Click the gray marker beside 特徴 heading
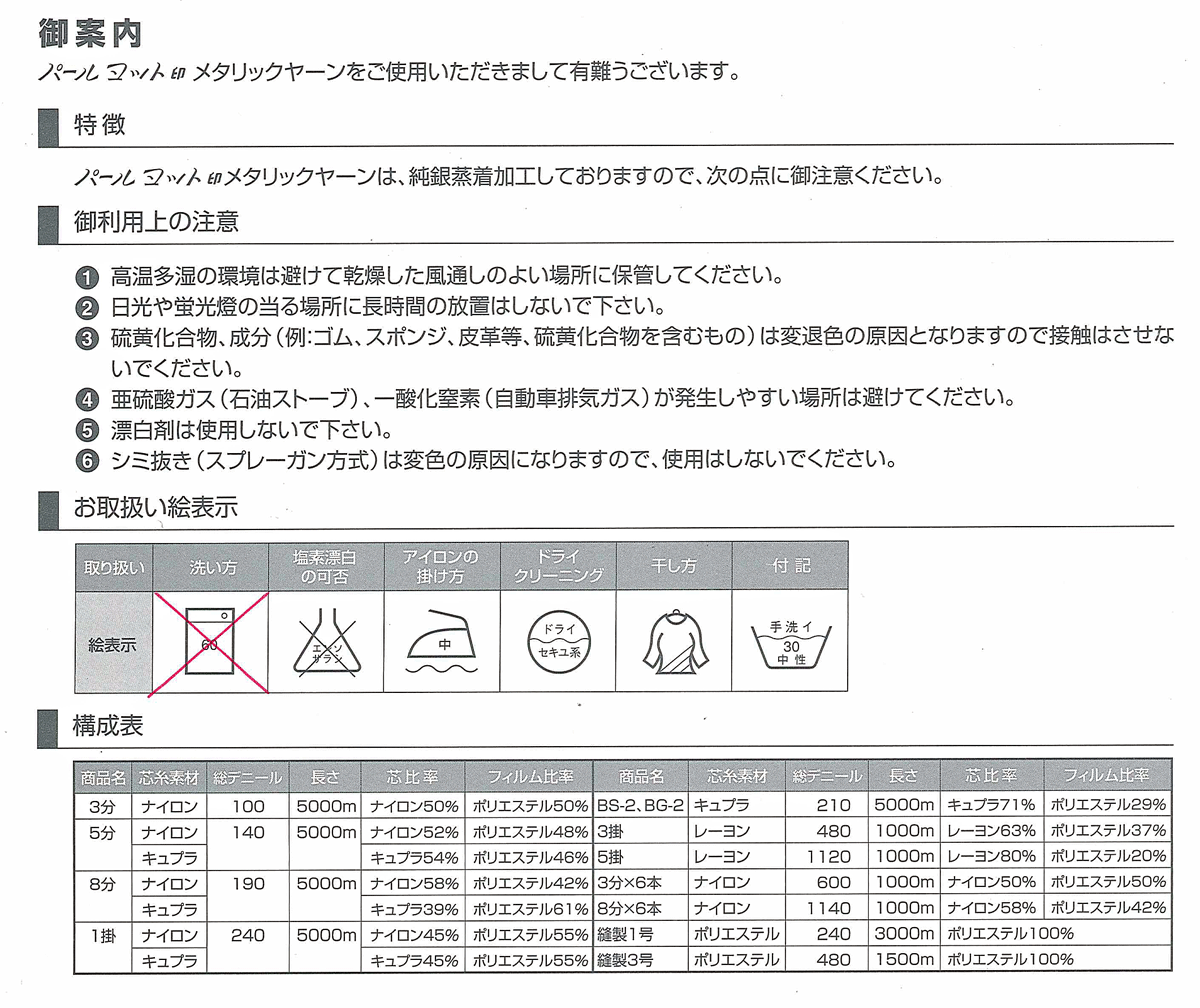 pyautogui.click(x=46, y=128)
